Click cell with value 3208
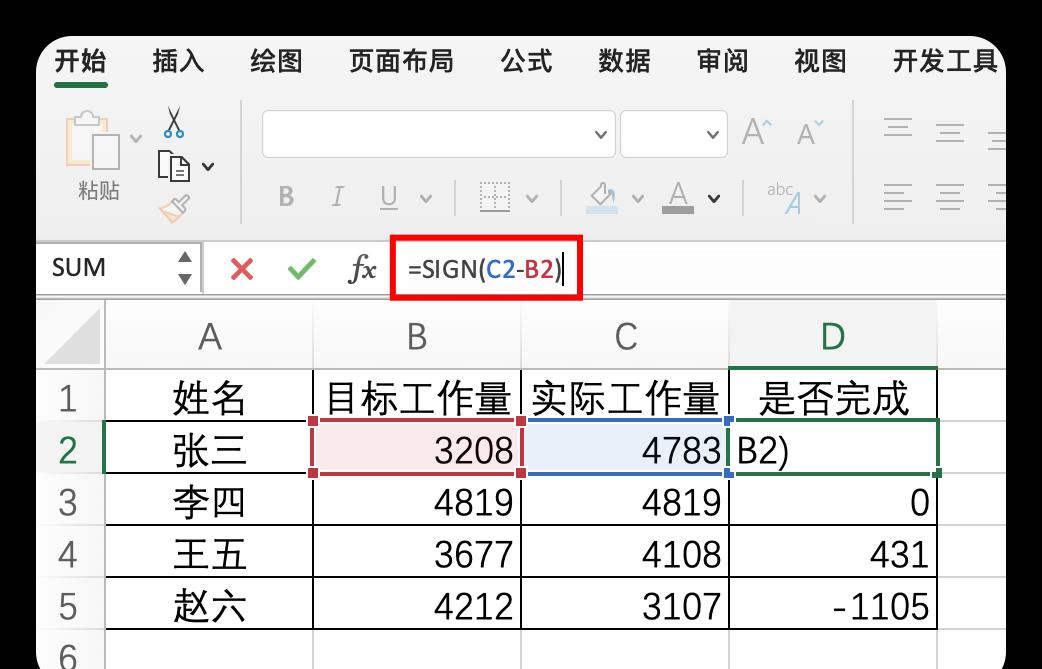Image resolution: width=1042 pixels, height=669 pixels. coord(417,448)
